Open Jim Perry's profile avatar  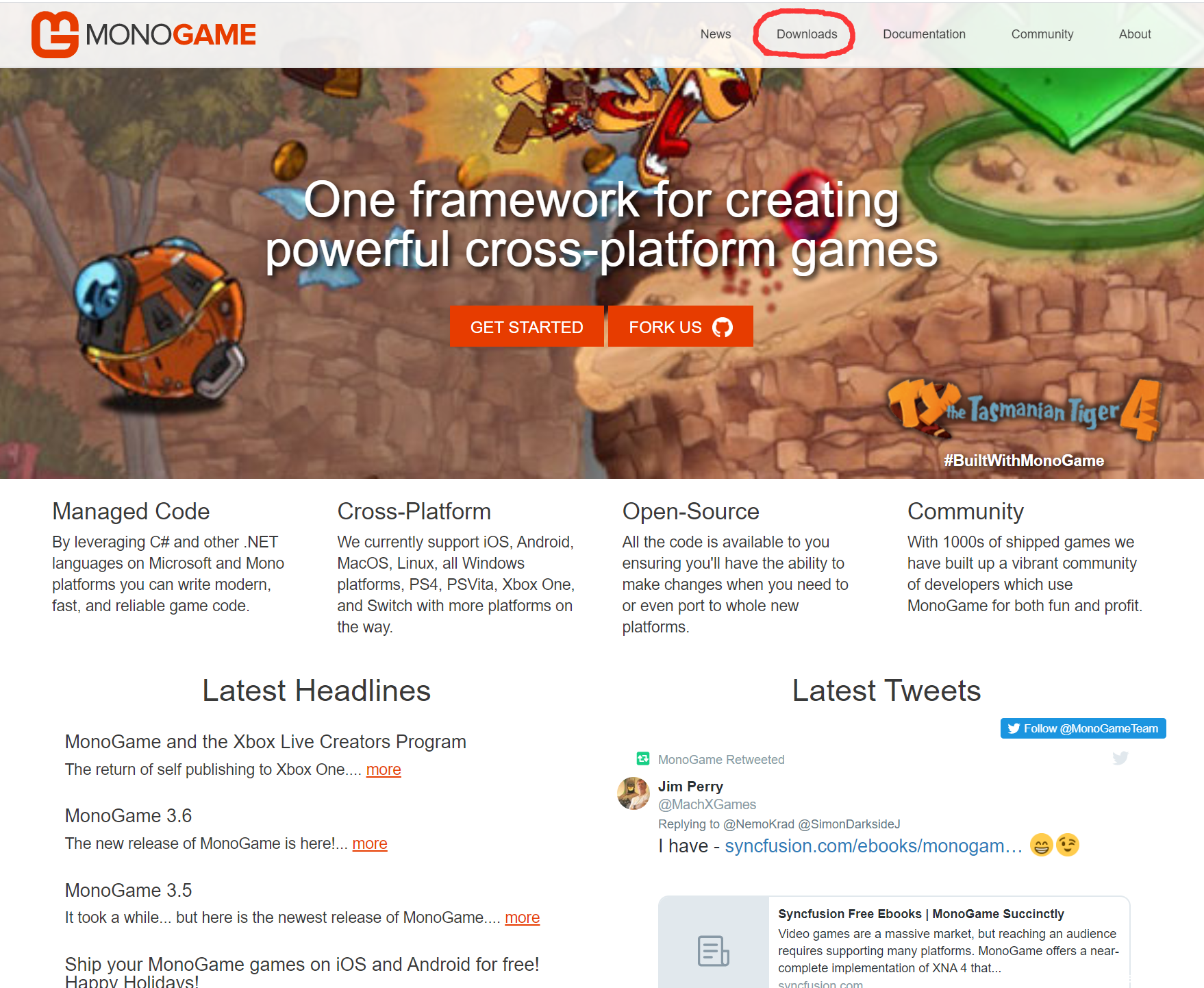(x=634, y=793)
